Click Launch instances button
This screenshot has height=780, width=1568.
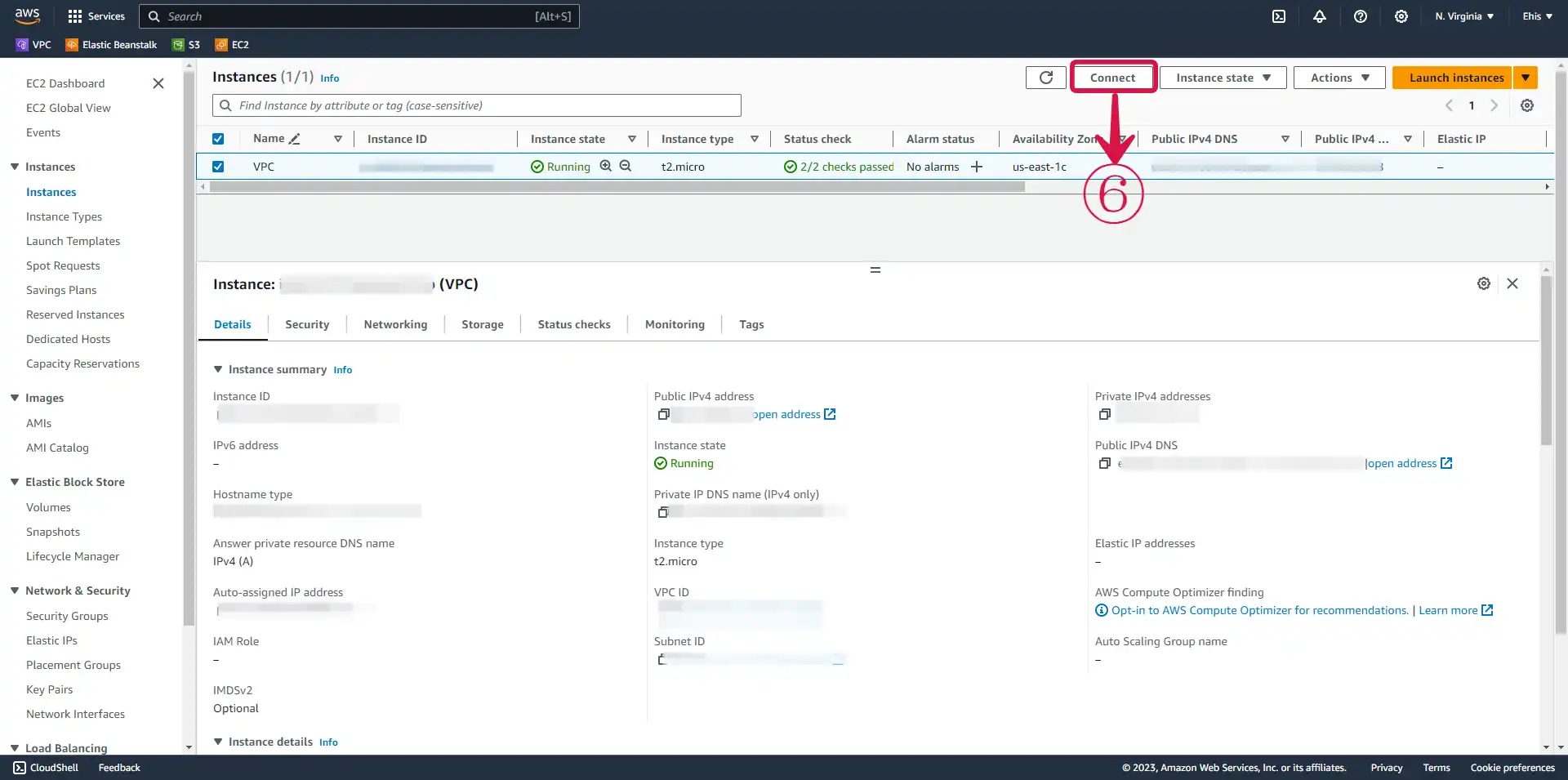tap(1453, 78)
